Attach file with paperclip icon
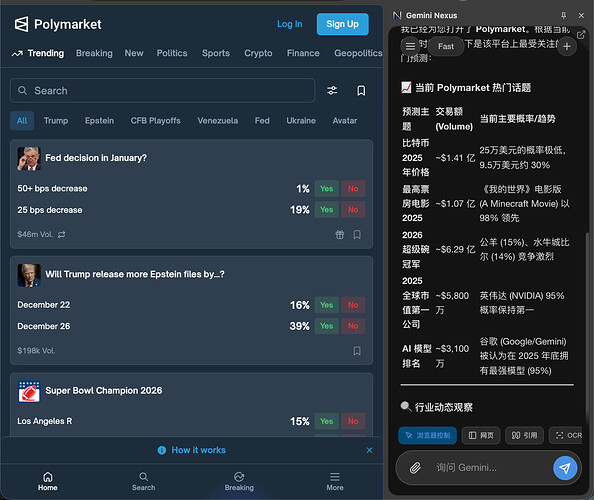 coord(415,468)
